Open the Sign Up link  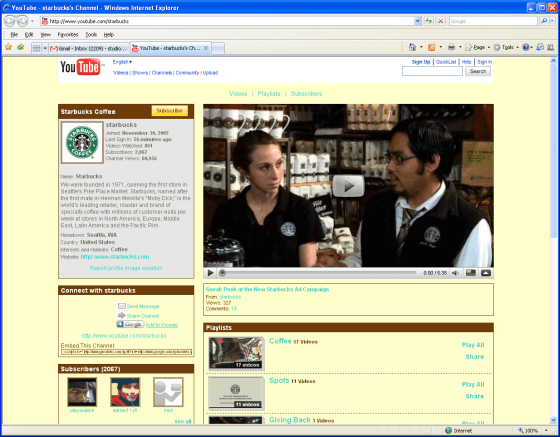tap(421, 62)
